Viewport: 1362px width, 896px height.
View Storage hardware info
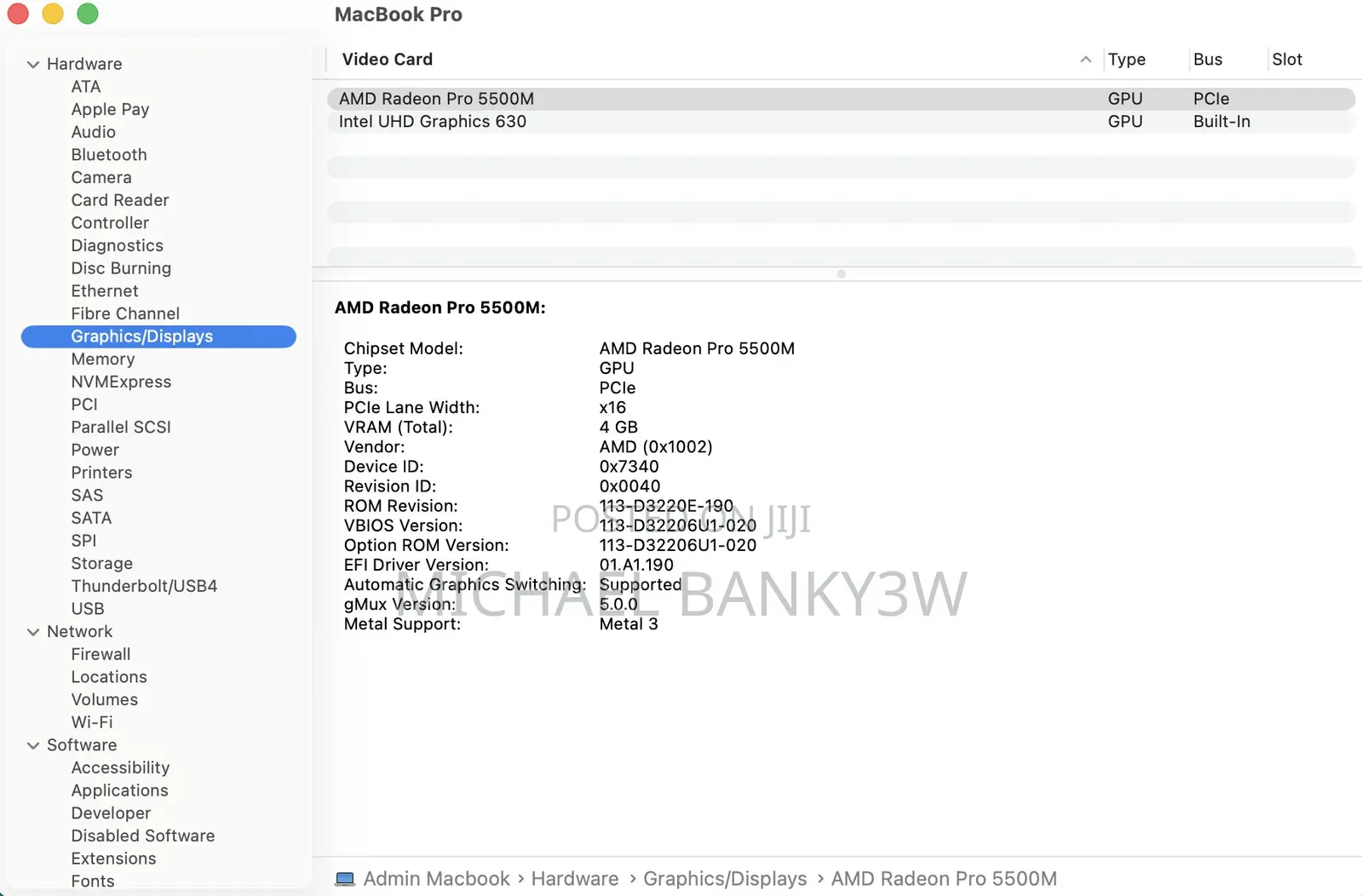[102, 564]
